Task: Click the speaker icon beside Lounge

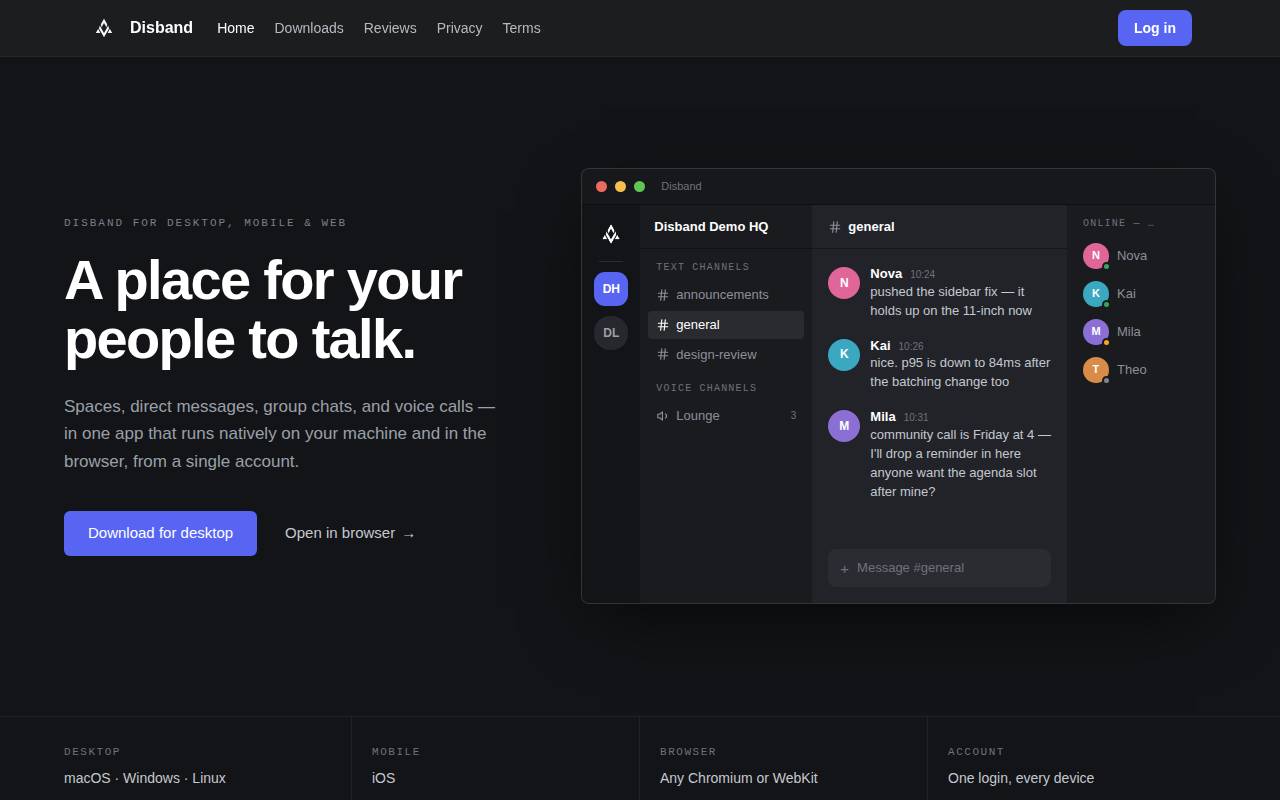Action: pos(662,416)
